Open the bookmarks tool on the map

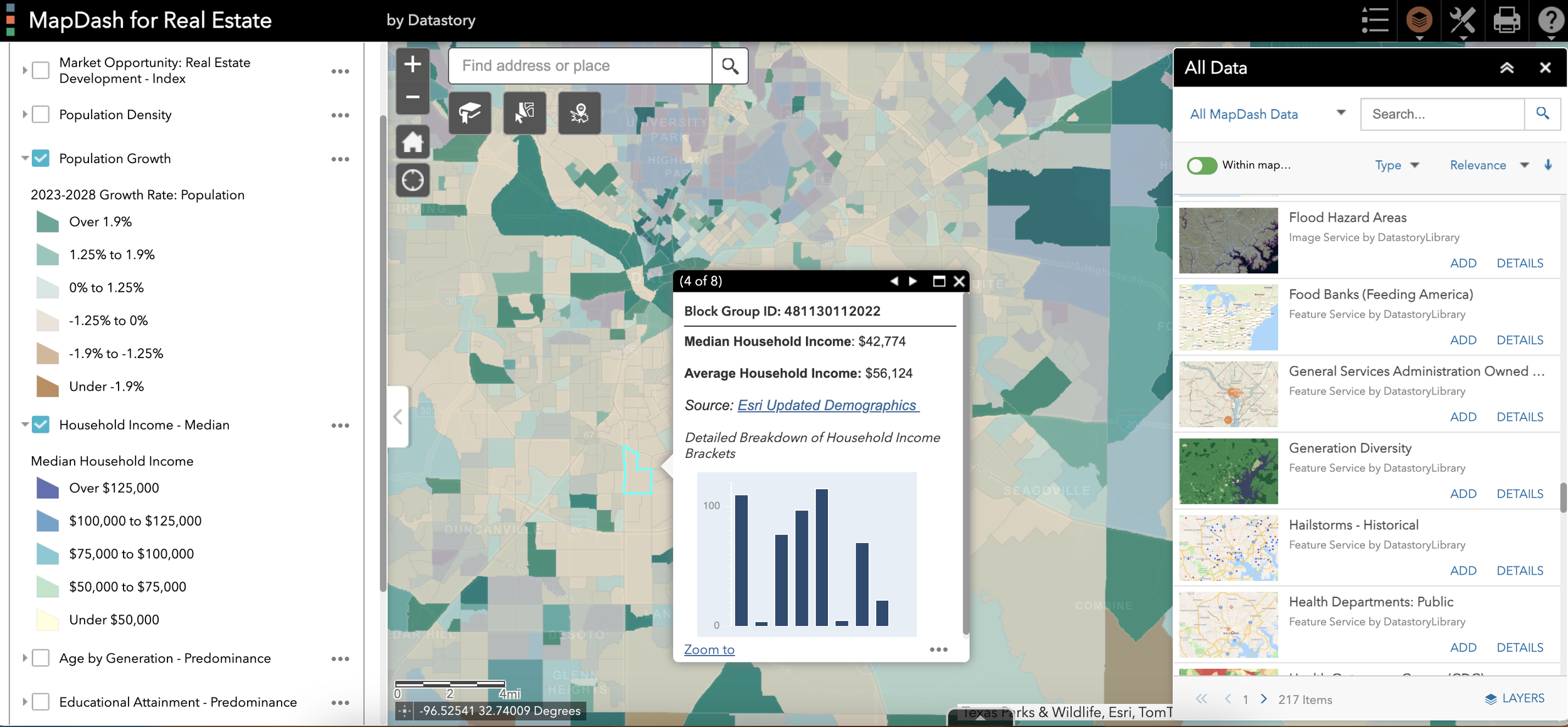tap(469, 113)
